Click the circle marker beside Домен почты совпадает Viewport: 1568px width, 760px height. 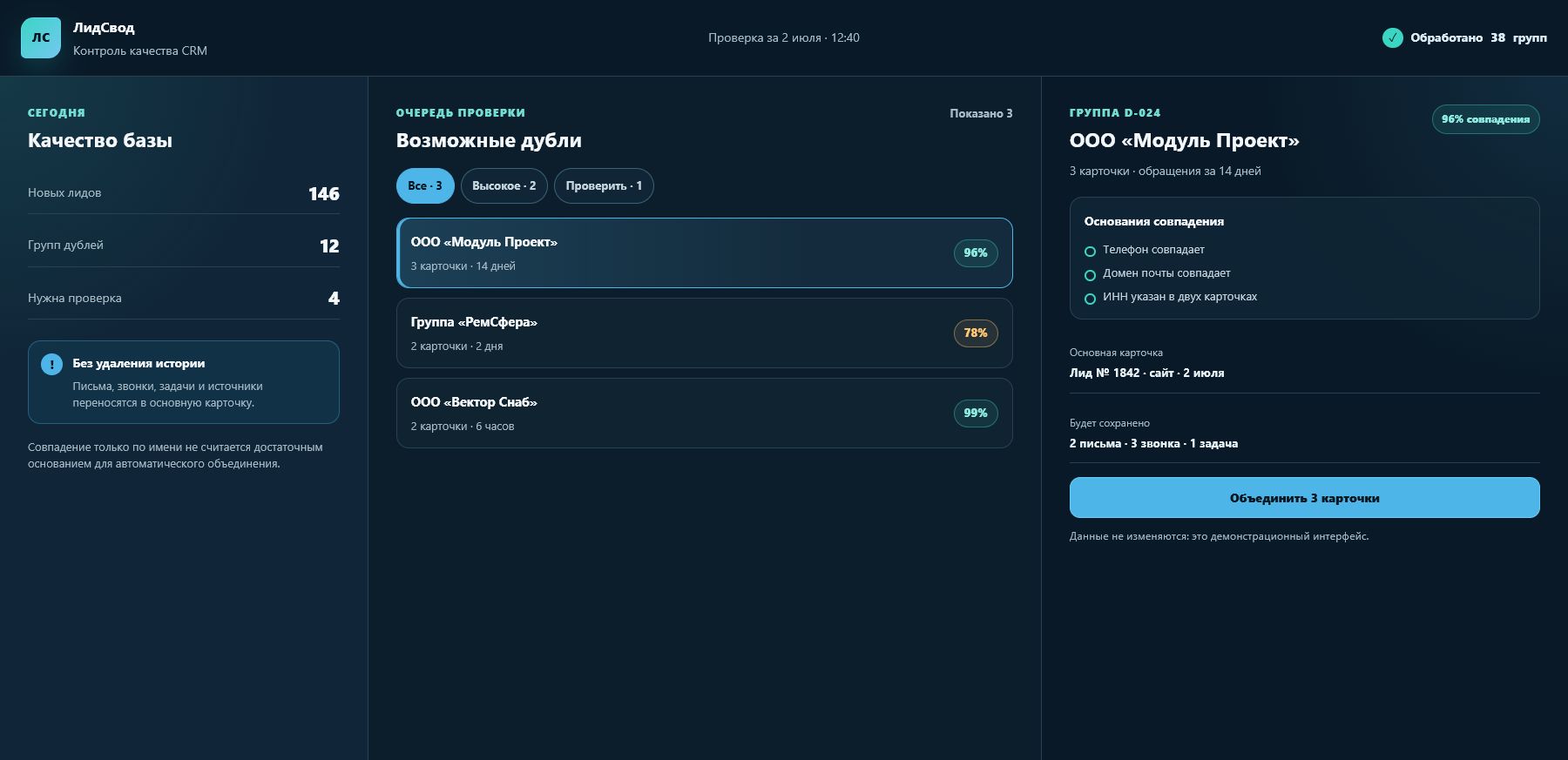pos(1090,275)
